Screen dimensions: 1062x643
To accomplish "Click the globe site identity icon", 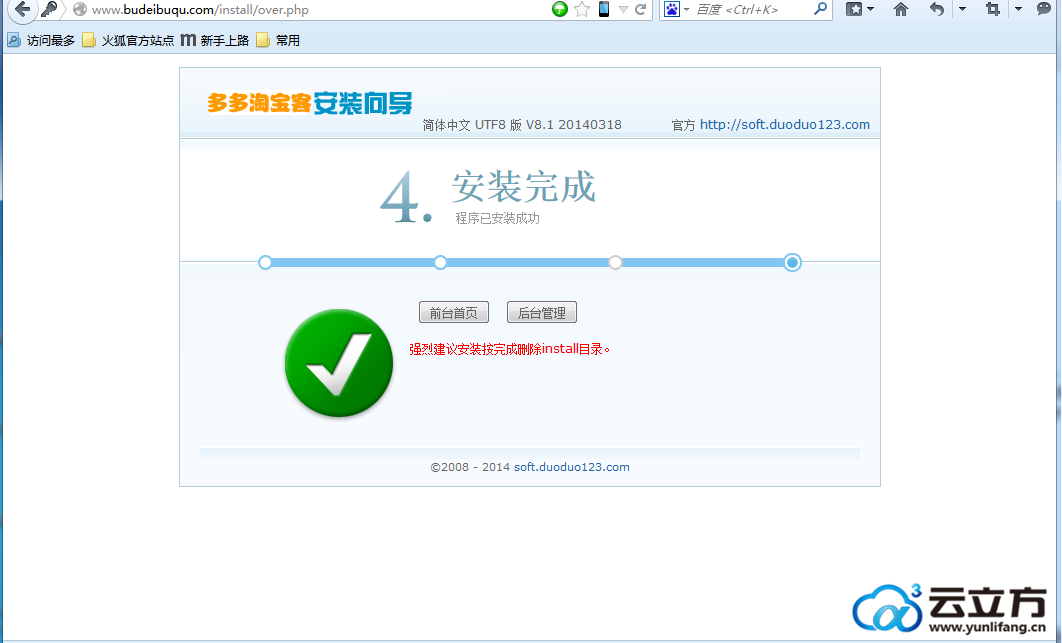I will pyautogui.click(x=80, y=9).
